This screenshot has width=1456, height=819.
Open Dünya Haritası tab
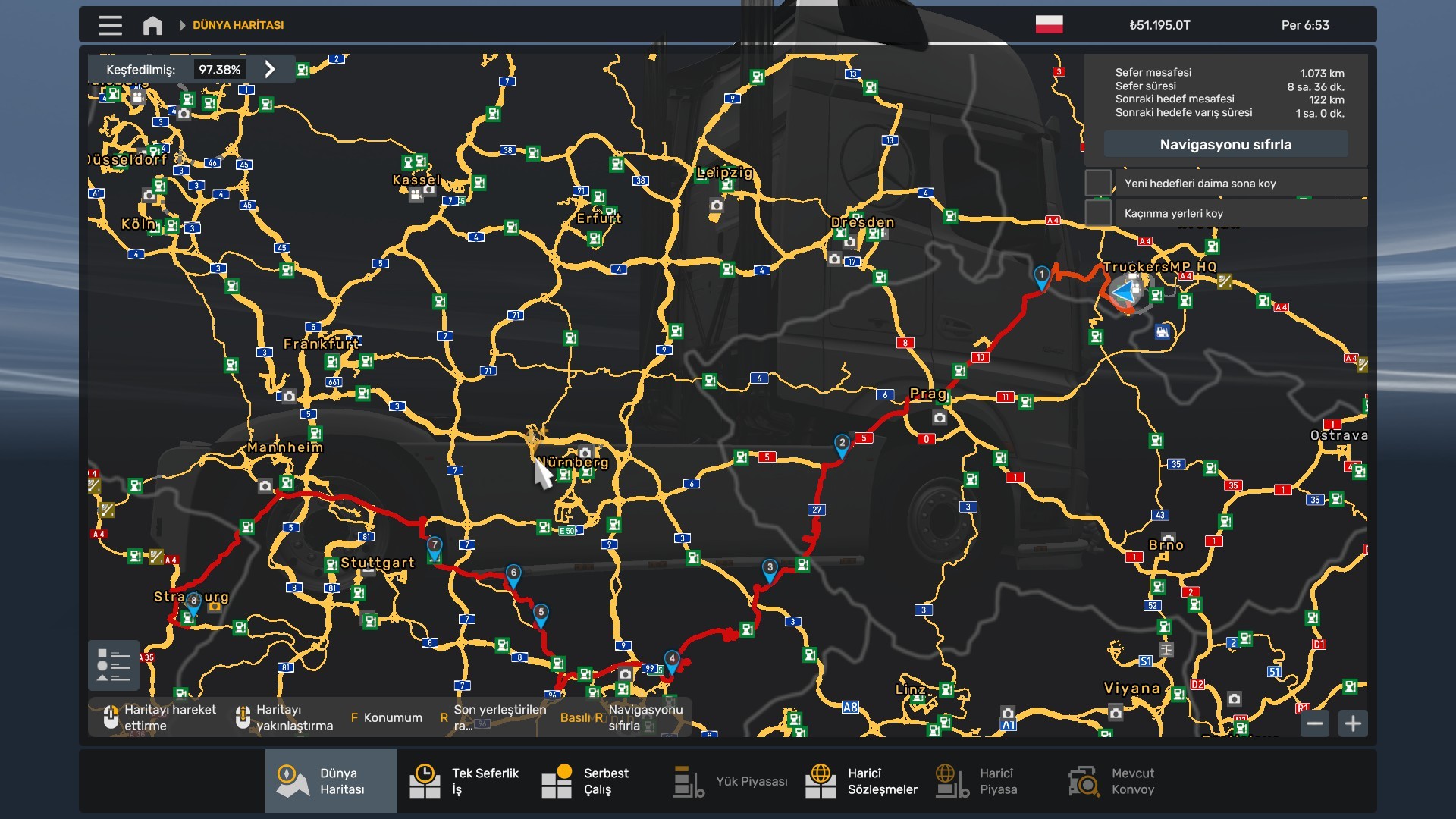331,781
